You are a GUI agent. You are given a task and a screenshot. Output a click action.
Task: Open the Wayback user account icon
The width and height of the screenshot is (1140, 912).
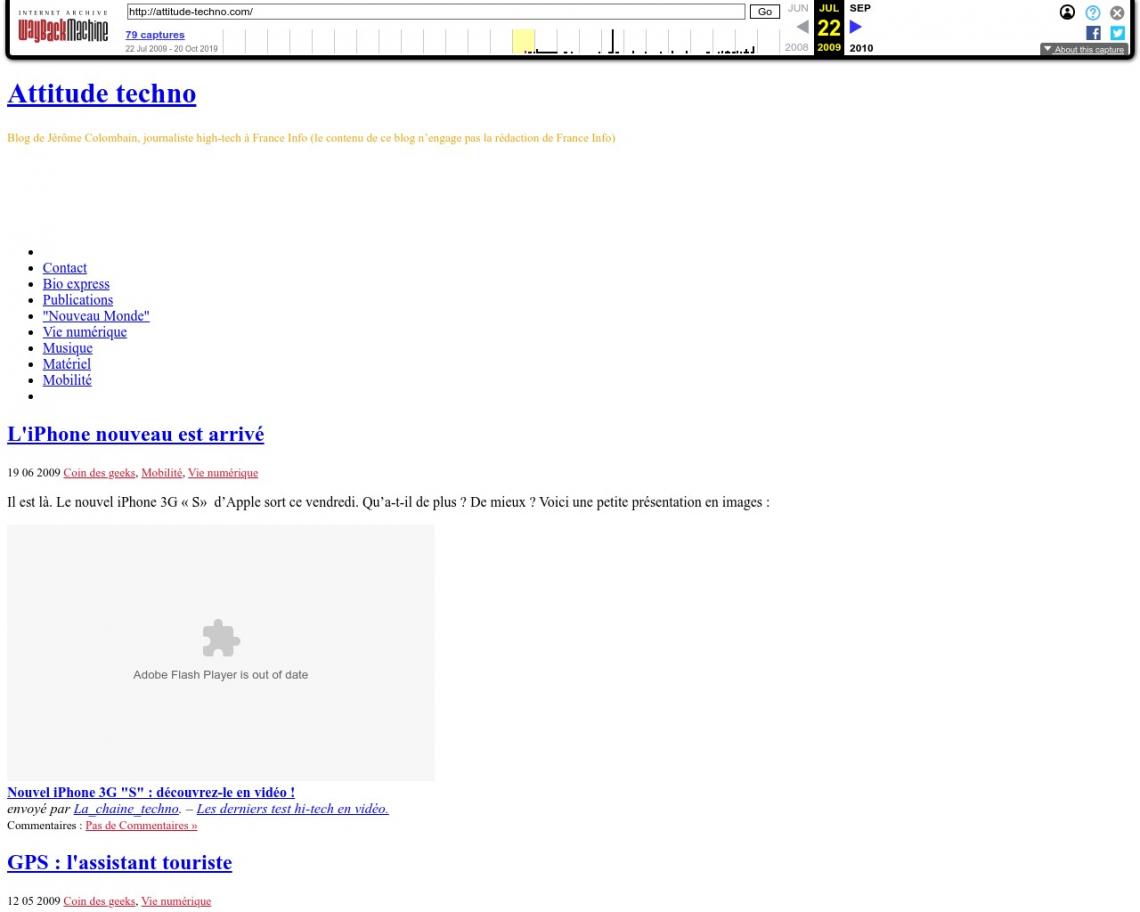(x=1067, y=12)
